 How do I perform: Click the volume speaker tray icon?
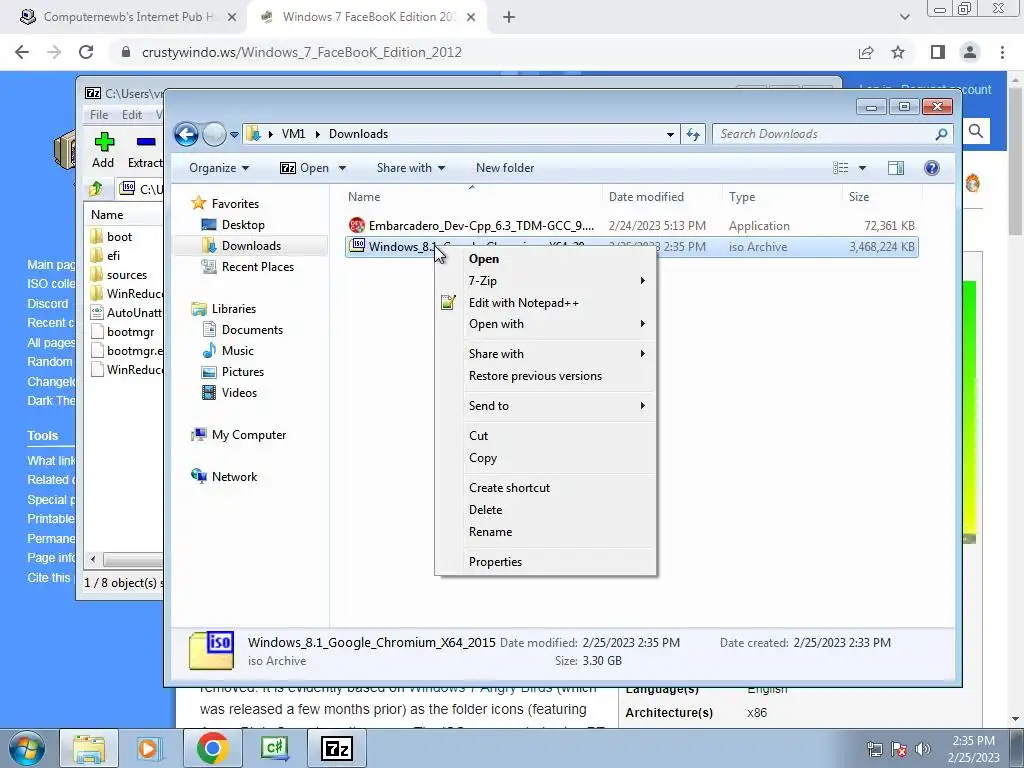tap(923, 749)
